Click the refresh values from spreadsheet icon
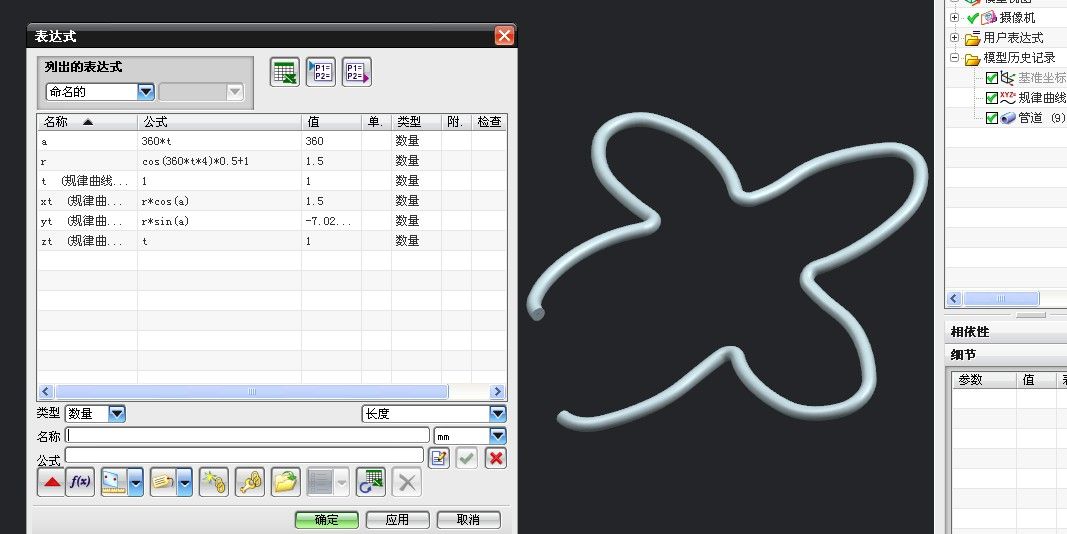Image resolution: width=1067 pixels, height=534 pixels. [370, 482]
